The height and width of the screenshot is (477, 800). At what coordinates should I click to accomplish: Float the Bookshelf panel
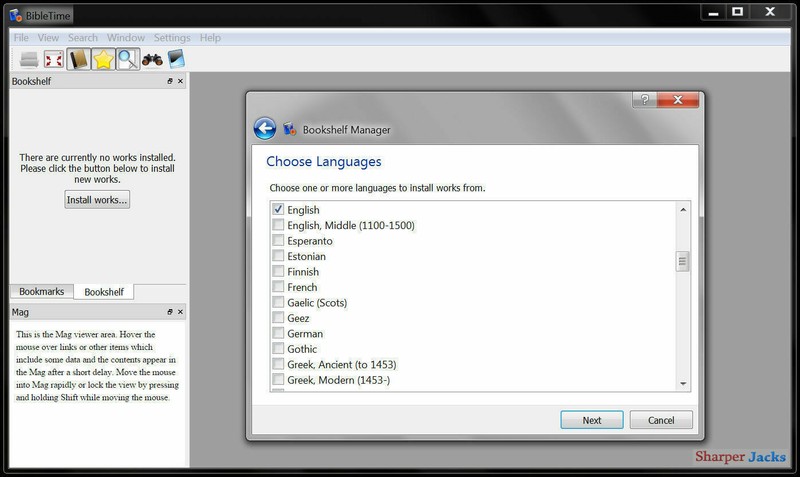(x=170, y=81)
